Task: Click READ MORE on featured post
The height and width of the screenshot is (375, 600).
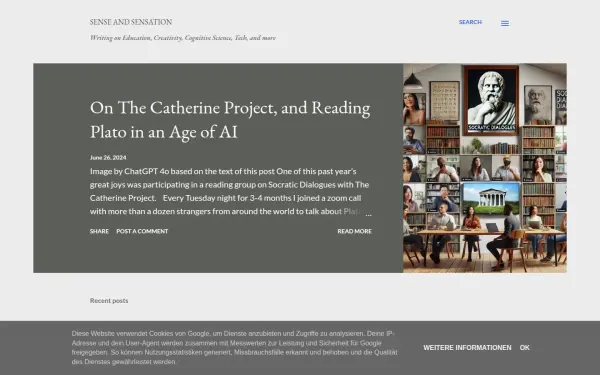Action: (354, 231)
